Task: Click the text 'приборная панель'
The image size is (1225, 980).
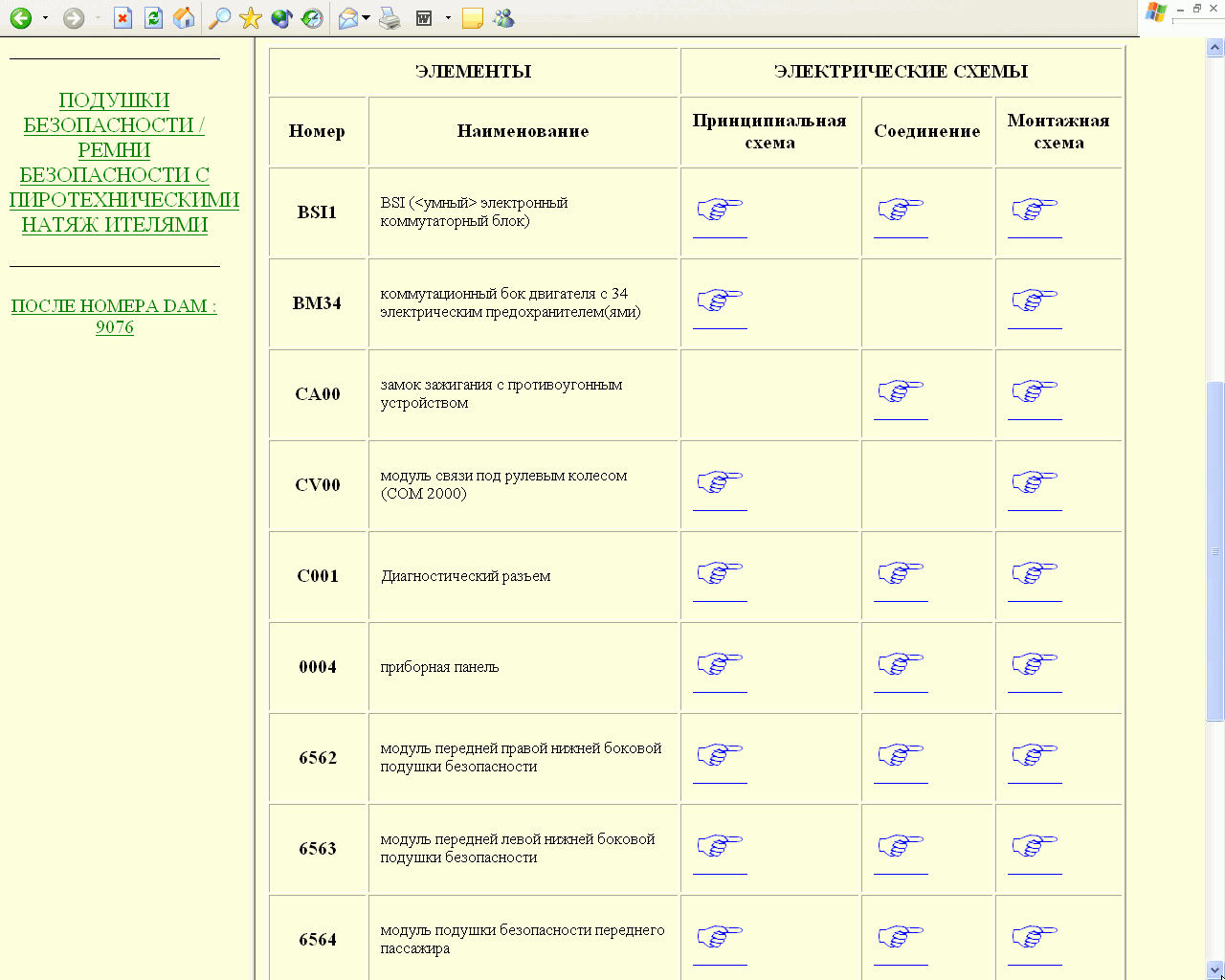Action: [x=439, y=667]
